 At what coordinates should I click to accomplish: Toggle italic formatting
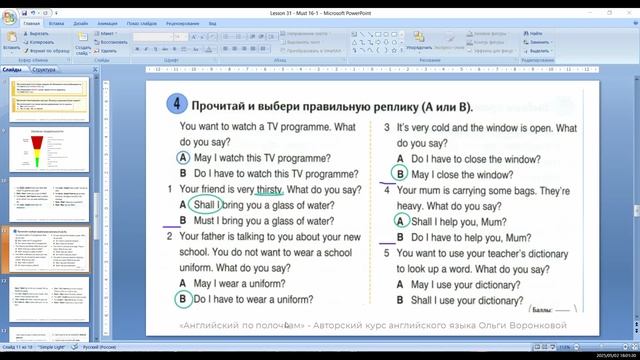pos(146,49)
